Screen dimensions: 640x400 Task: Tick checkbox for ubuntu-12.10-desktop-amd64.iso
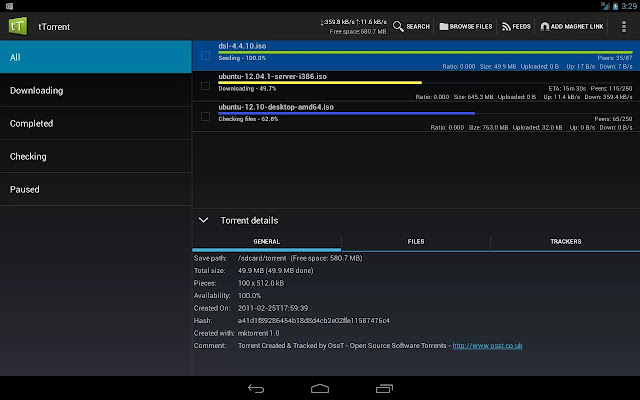[205, 117]
